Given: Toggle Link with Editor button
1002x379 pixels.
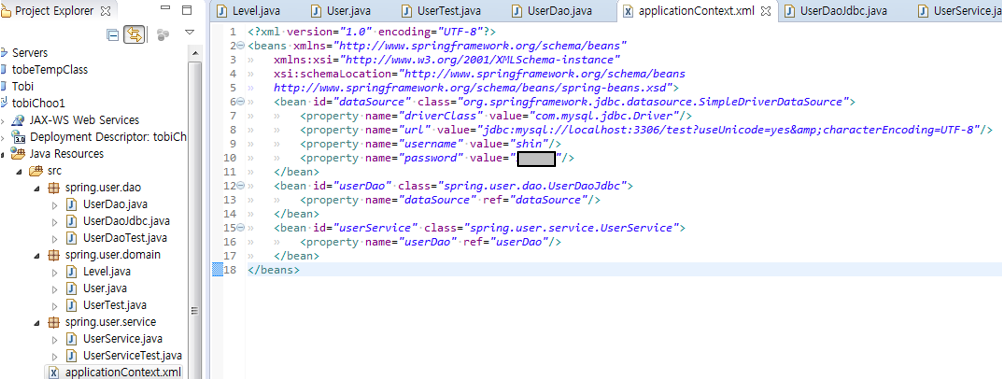Looking at the screenshot, I should point(134,35).
